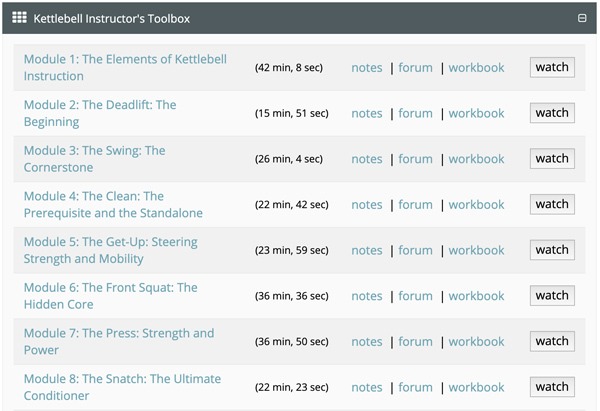Open the workbook for Module 7 Press
Viewport: 600px width, 411px height.
(476, 342)
